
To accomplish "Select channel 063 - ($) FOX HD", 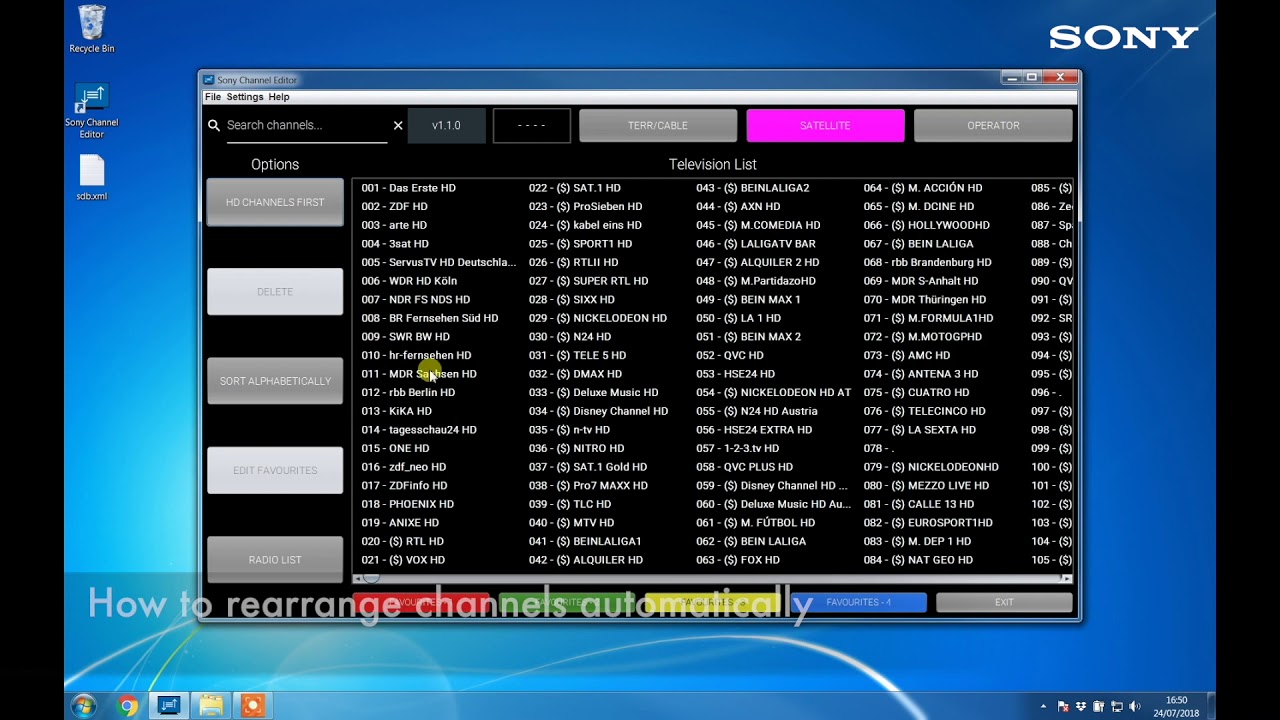I will [737, 560].
